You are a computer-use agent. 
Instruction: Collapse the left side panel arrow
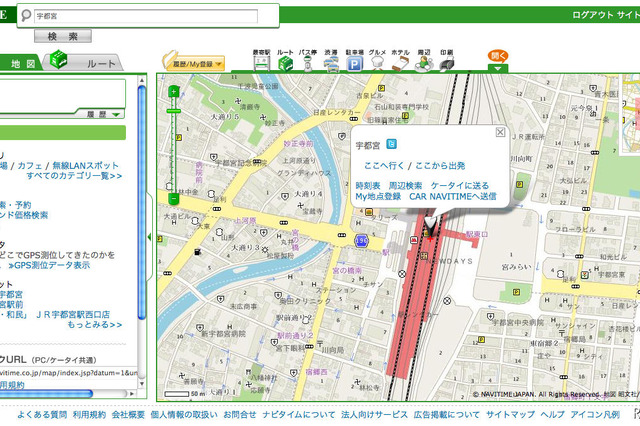pos(149,237)
